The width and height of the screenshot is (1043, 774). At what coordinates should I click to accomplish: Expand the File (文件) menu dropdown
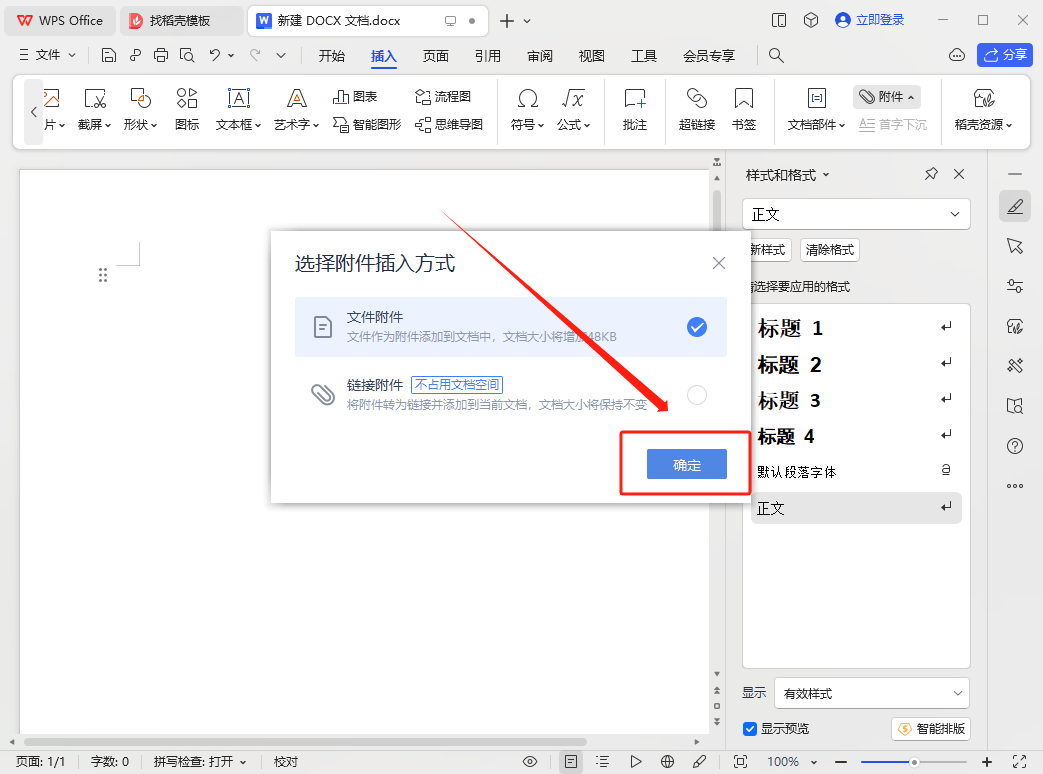point(47,55)
